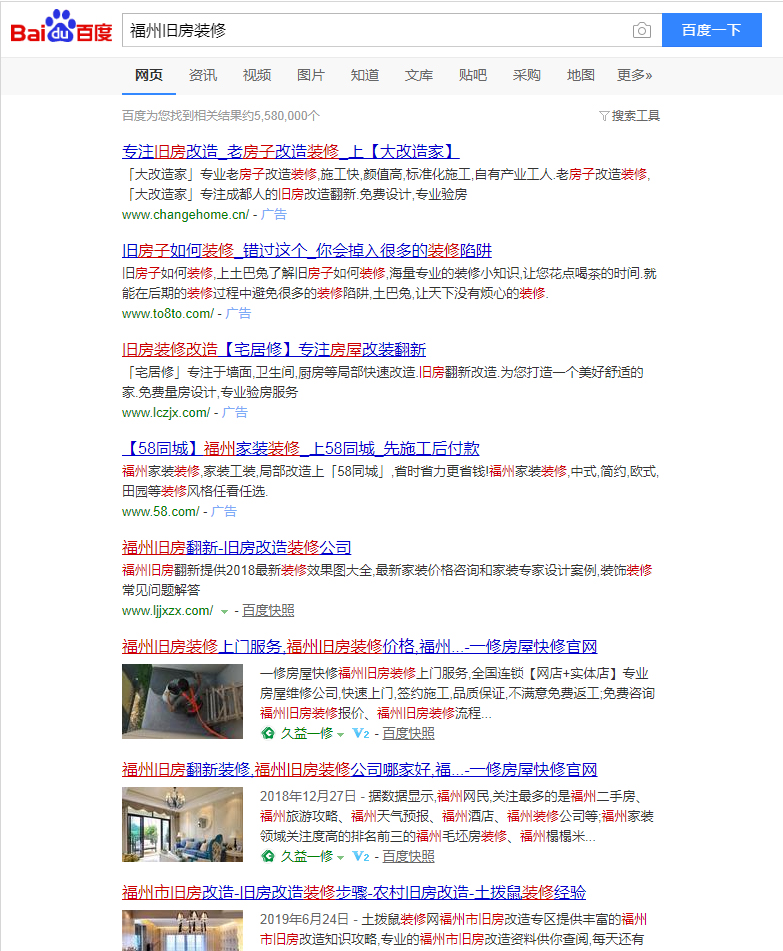Switch to the 贴吧 tab

click(472, 75)
